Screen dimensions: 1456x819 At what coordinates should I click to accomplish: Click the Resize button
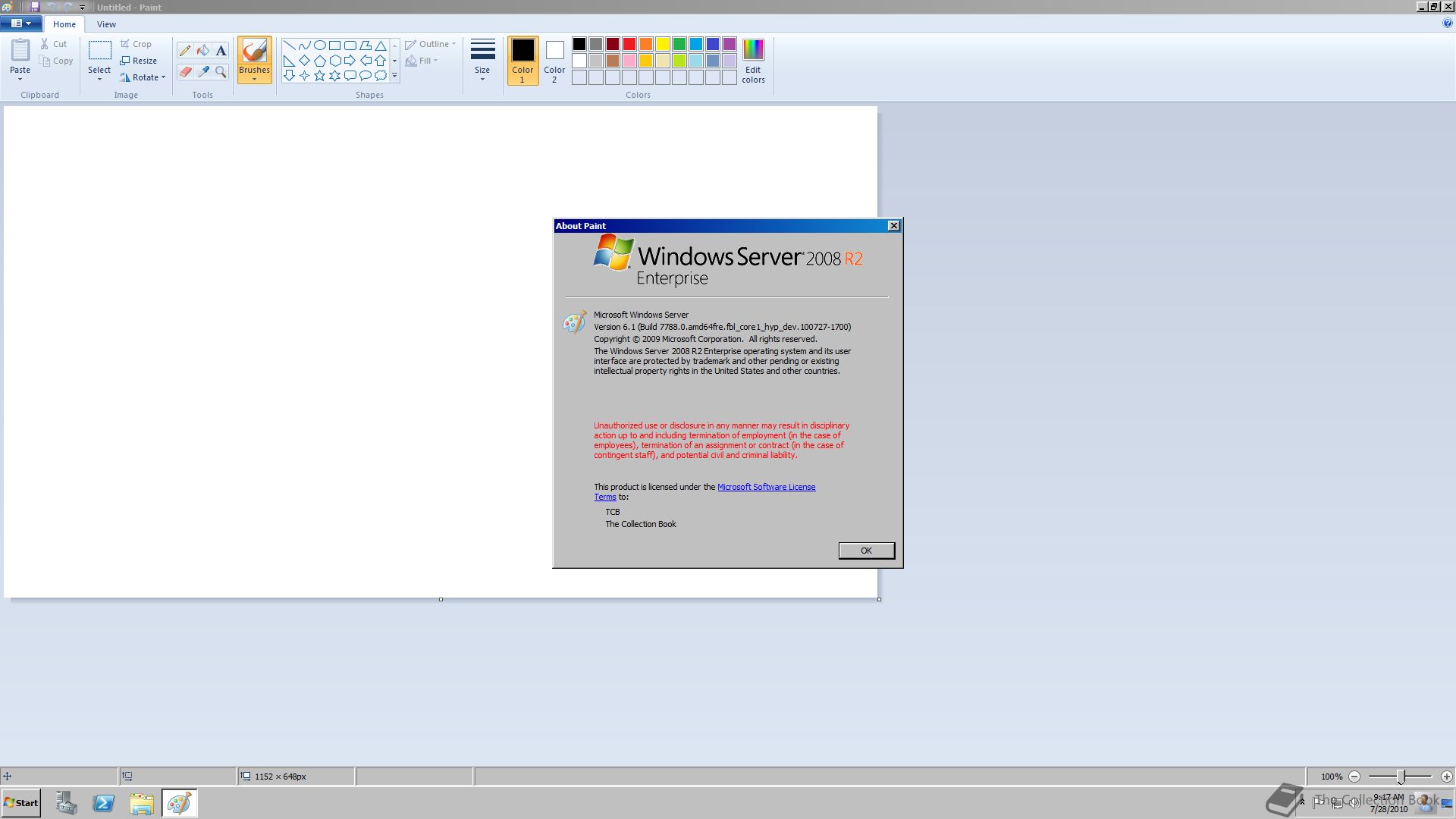[x=139, y=61]
